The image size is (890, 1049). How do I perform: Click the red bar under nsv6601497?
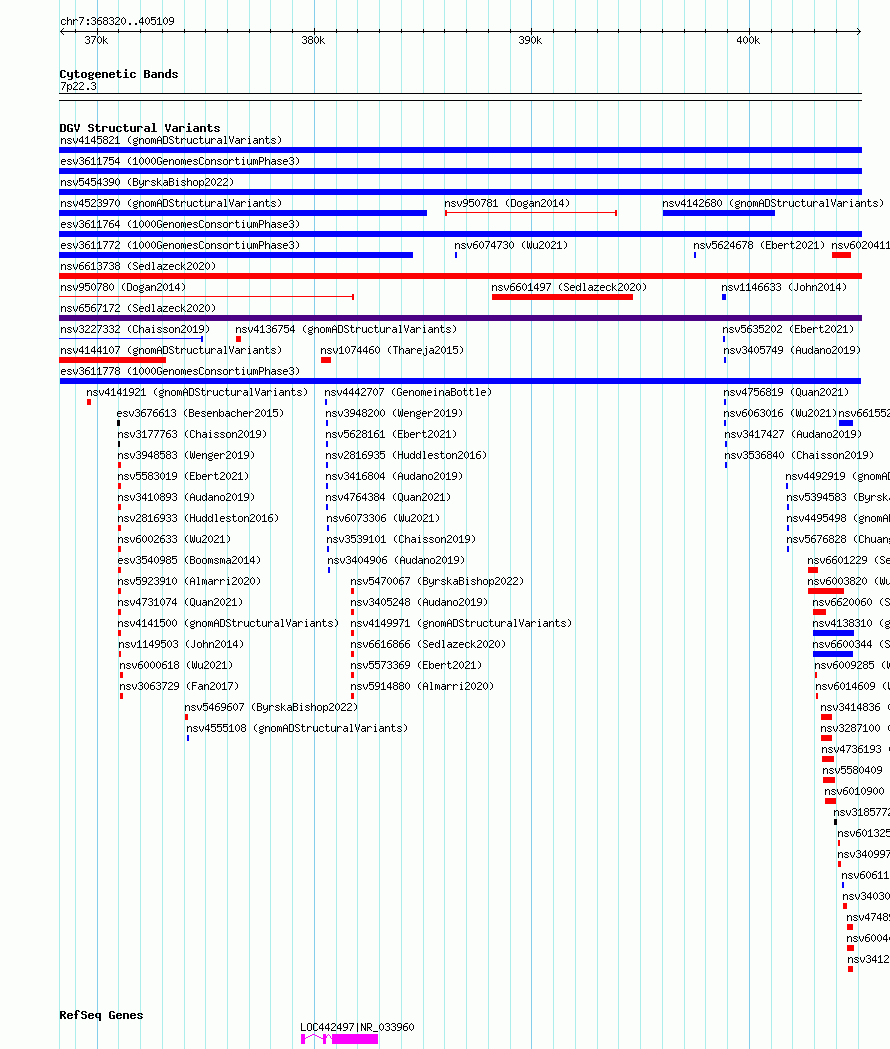coord(562,297)
